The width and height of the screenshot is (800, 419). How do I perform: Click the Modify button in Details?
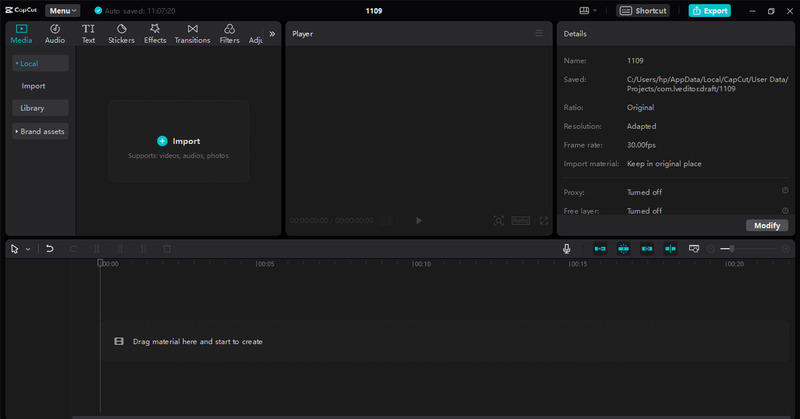tap(766, 225)
